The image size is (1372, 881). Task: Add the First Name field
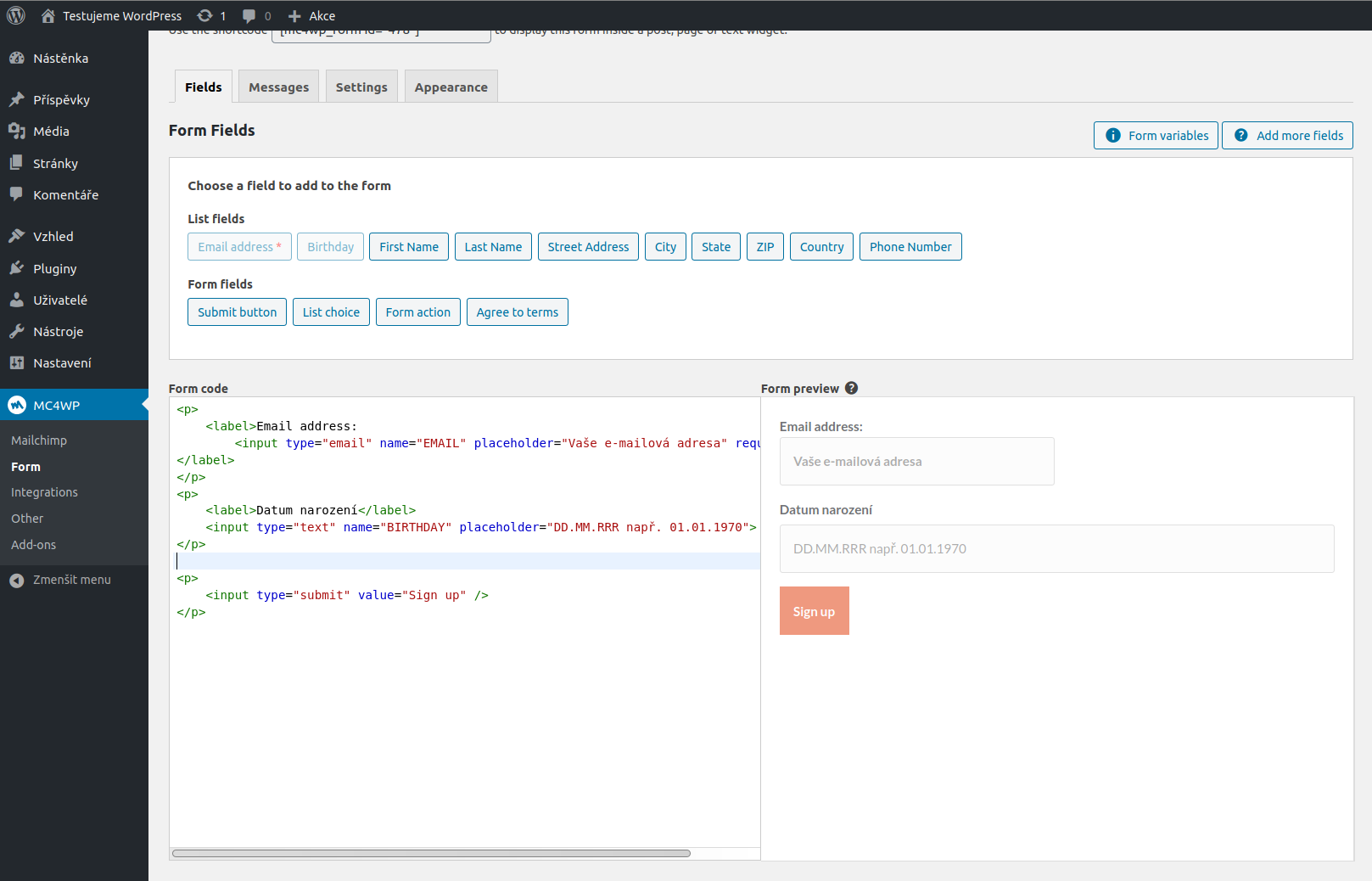tap(409, 247)
